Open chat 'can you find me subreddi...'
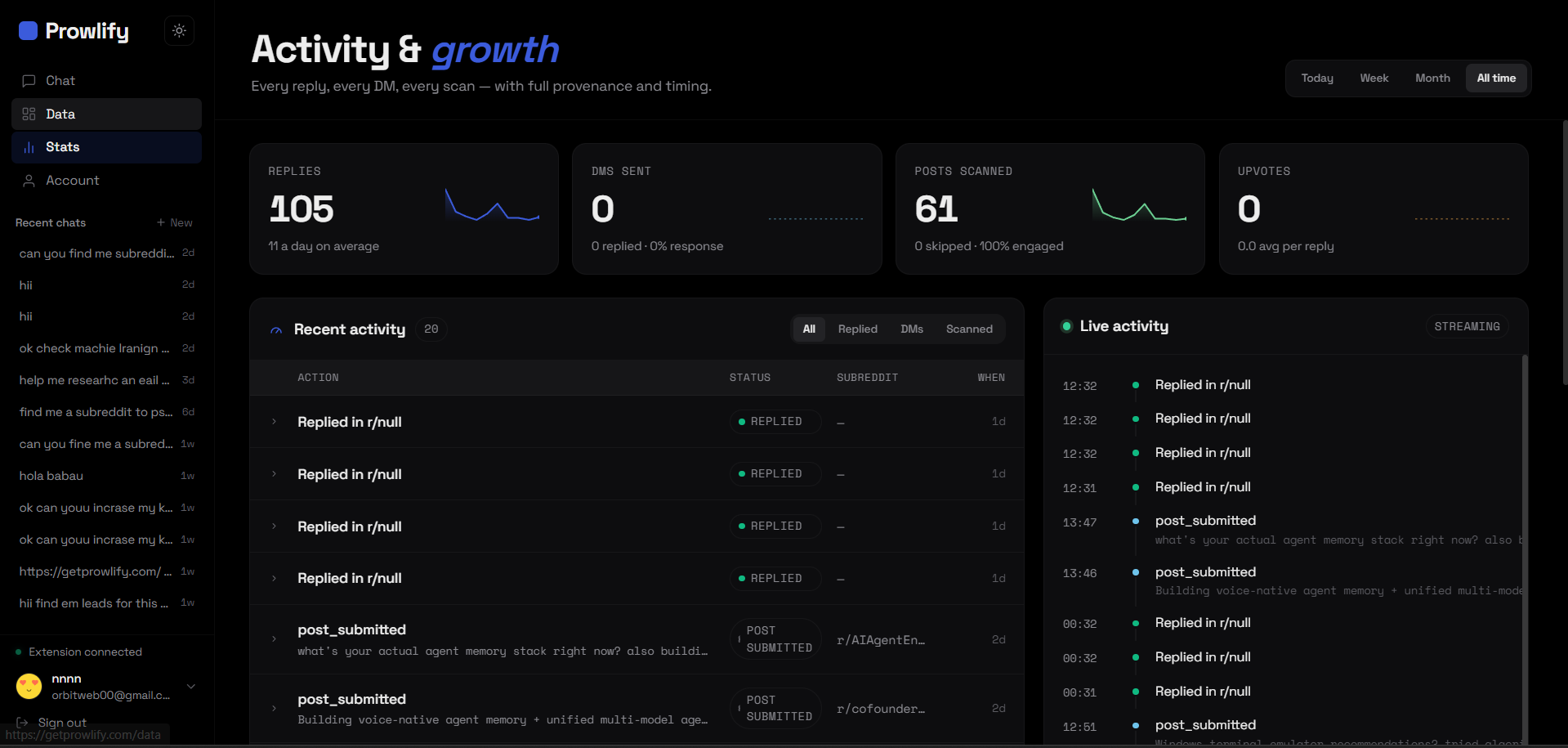This screenshot has height=748, width=1568. [106, 253]
